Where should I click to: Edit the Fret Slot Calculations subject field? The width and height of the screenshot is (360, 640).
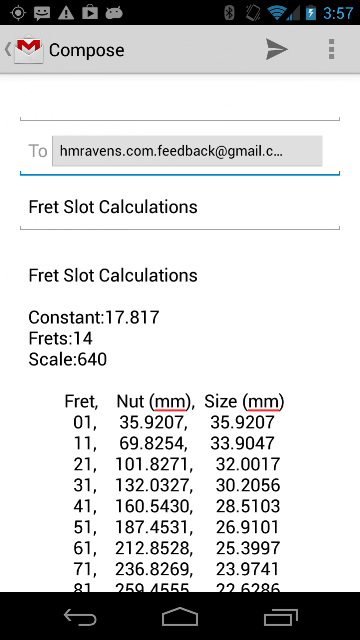(x=180, y=207)
